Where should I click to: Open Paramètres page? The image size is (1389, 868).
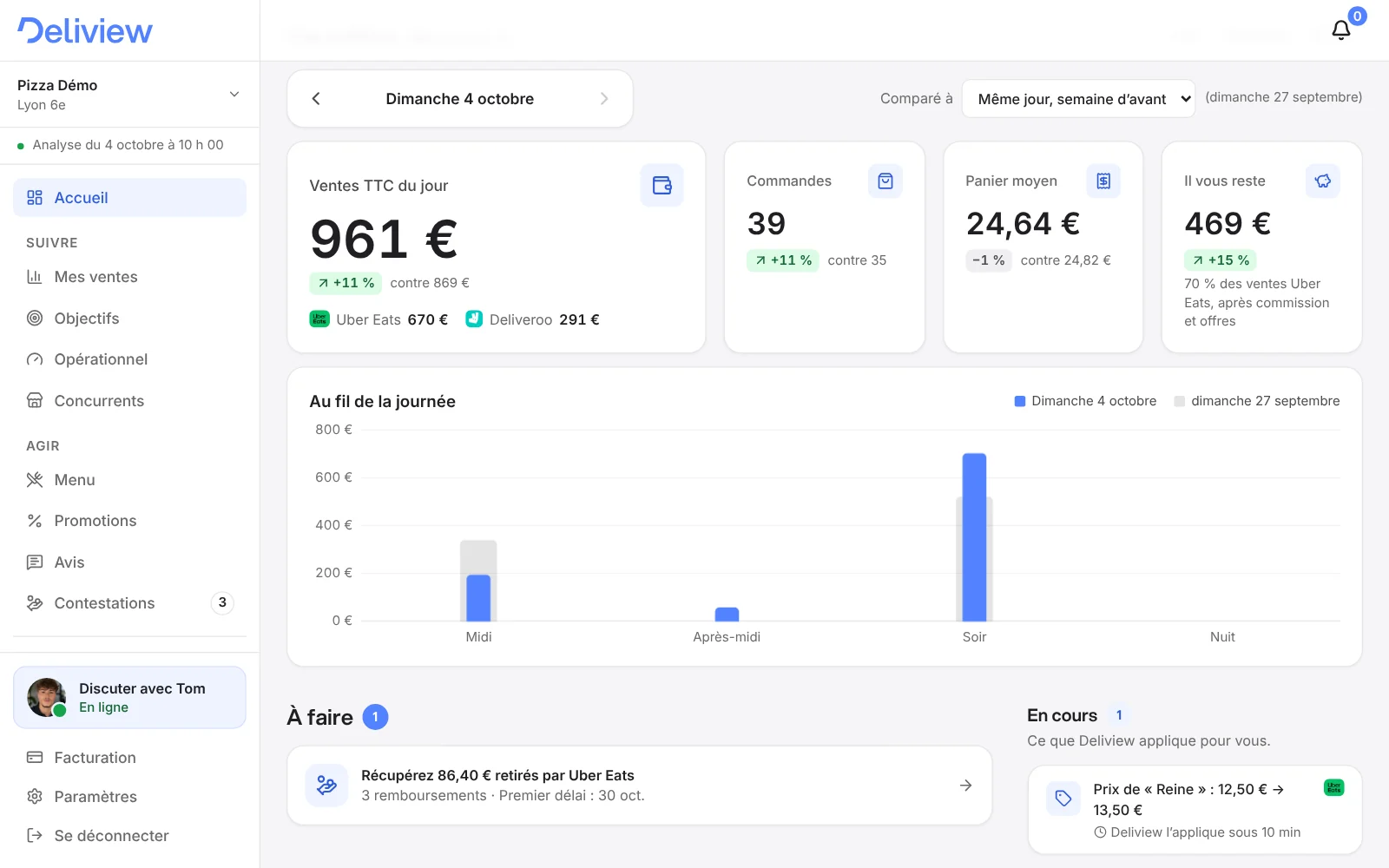(x=130, y=797)
